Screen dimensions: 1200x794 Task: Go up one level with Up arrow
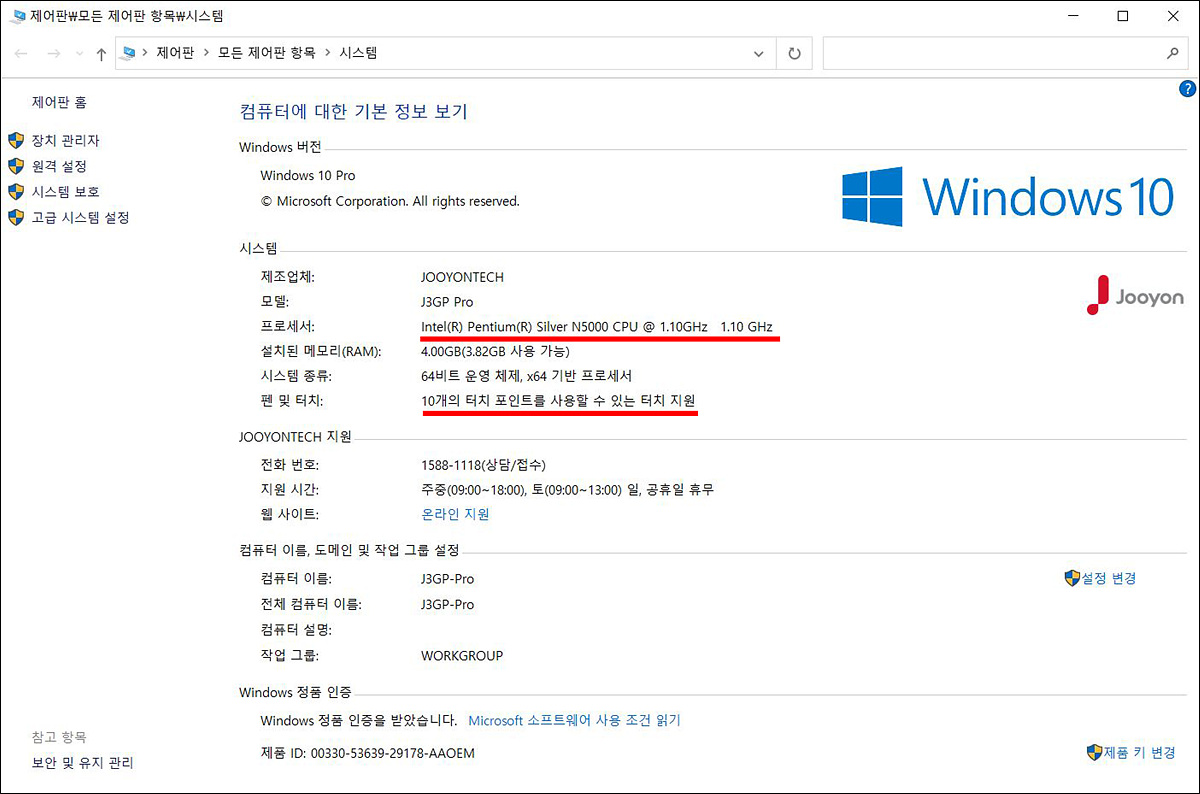tap(101, 54)
